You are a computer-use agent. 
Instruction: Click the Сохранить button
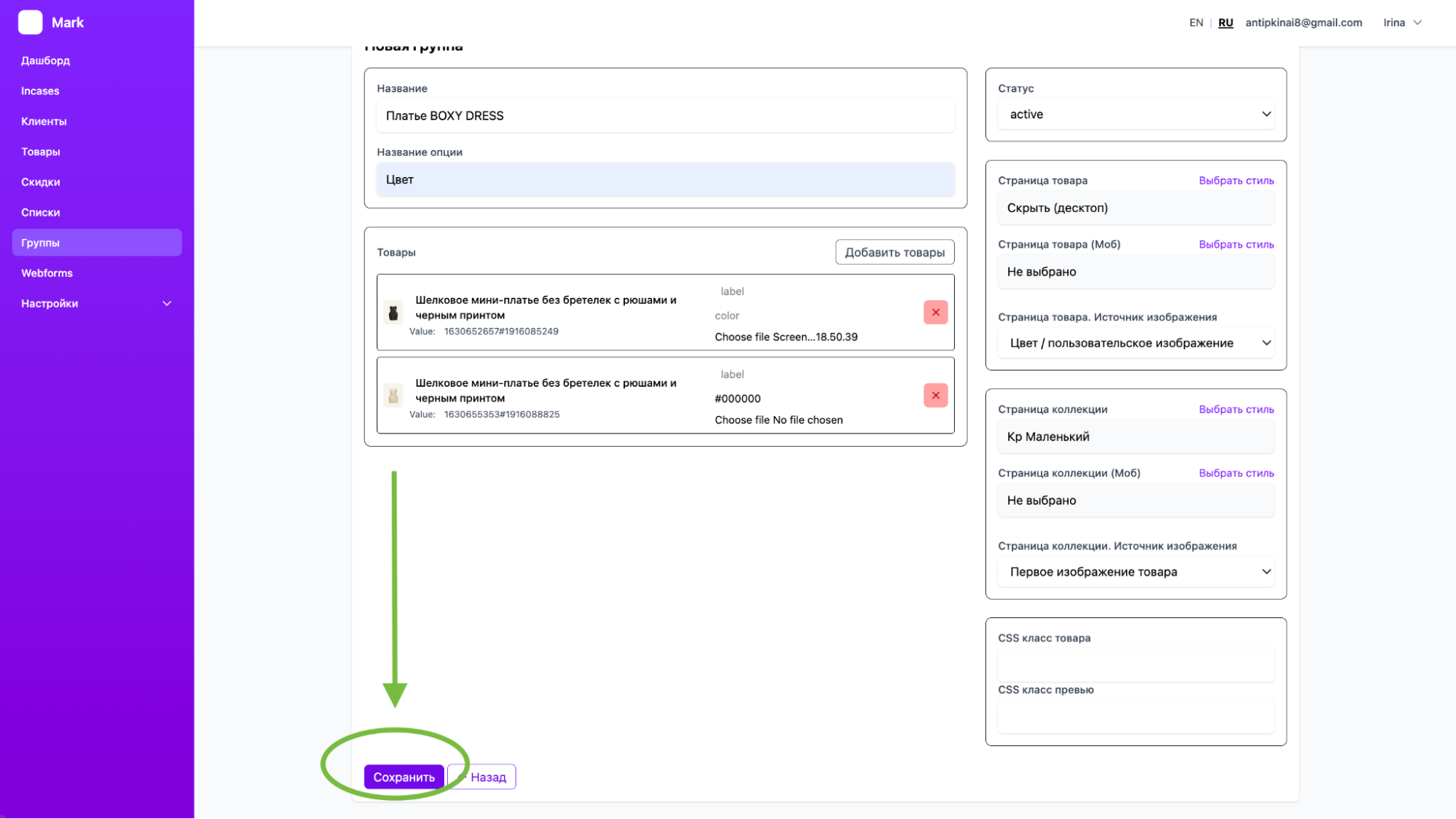pos(404,777)
